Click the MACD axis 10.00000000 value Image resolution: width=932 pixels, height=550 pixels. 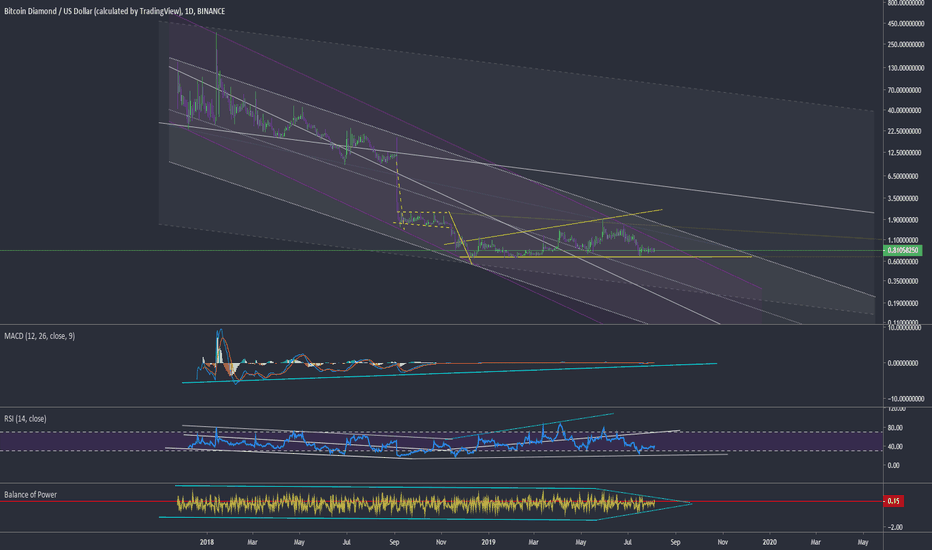point(906,328)
